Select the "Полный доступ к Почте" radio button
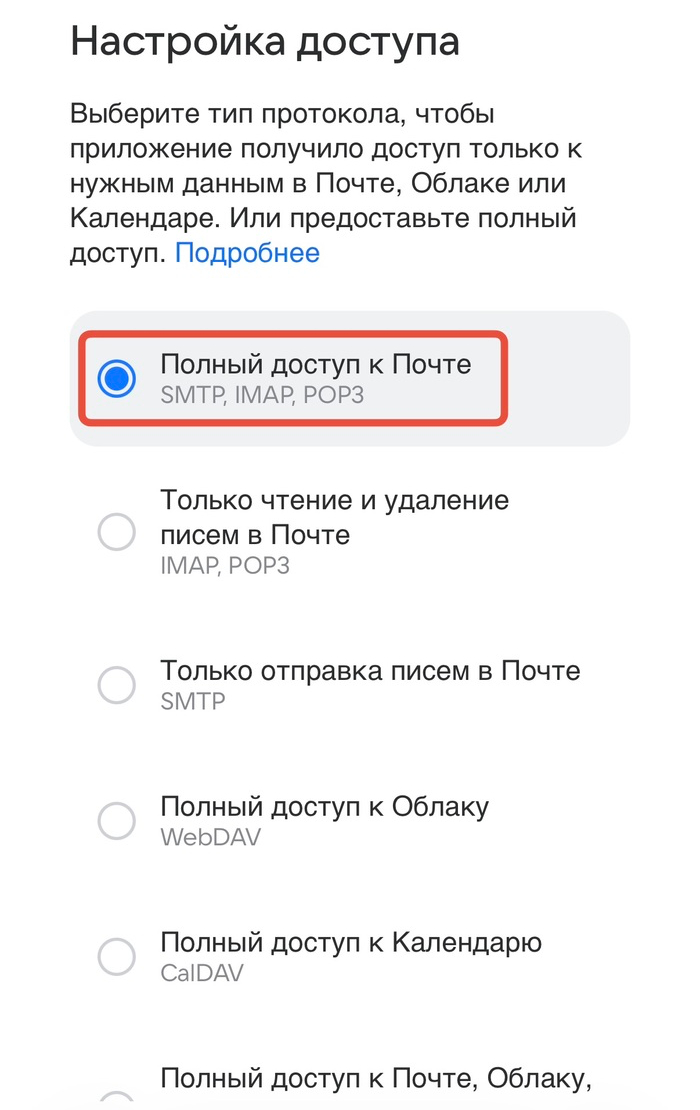This screenshot has height=1110, width=700. point(116,378)
